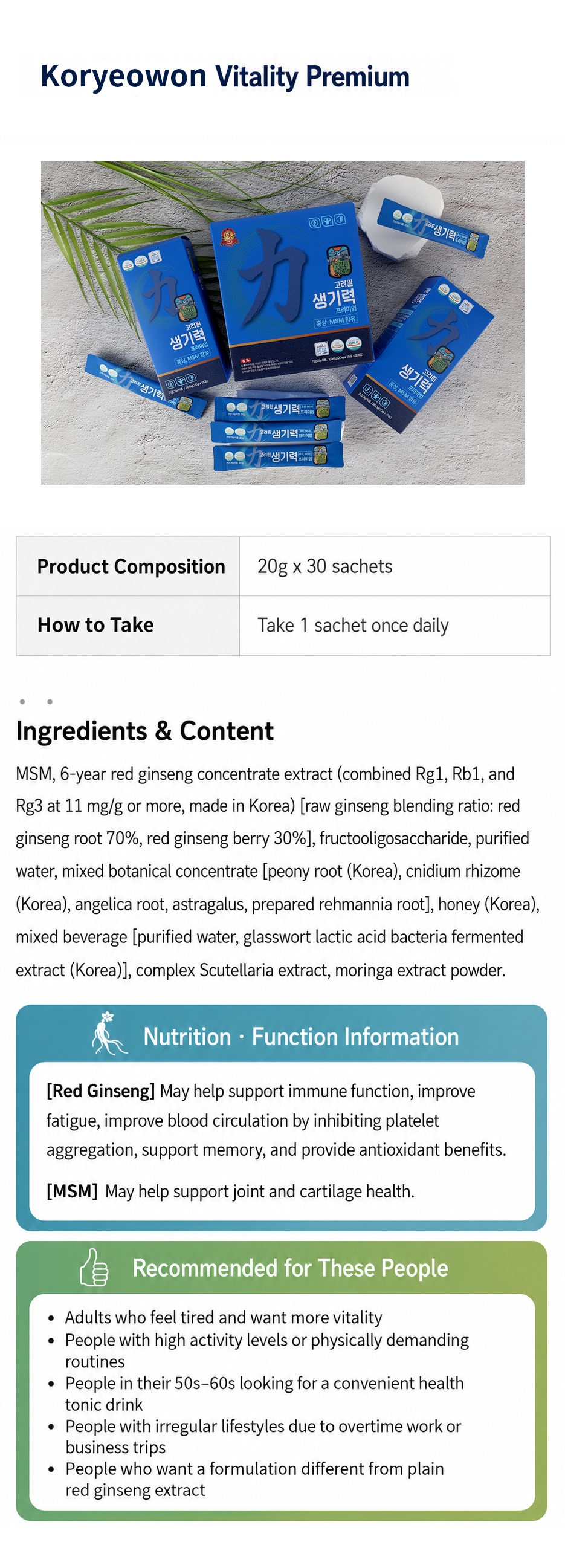Click the second dot above Ingredients heading
This screenshot has width=565, height=1568.
50,702
